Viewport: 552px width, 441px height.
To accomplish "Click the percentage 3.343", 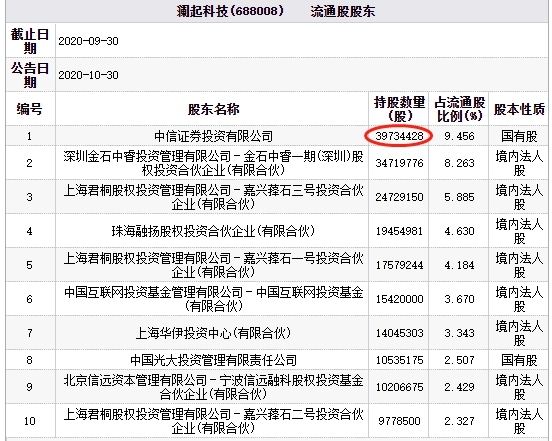I will tap(459, 333).
